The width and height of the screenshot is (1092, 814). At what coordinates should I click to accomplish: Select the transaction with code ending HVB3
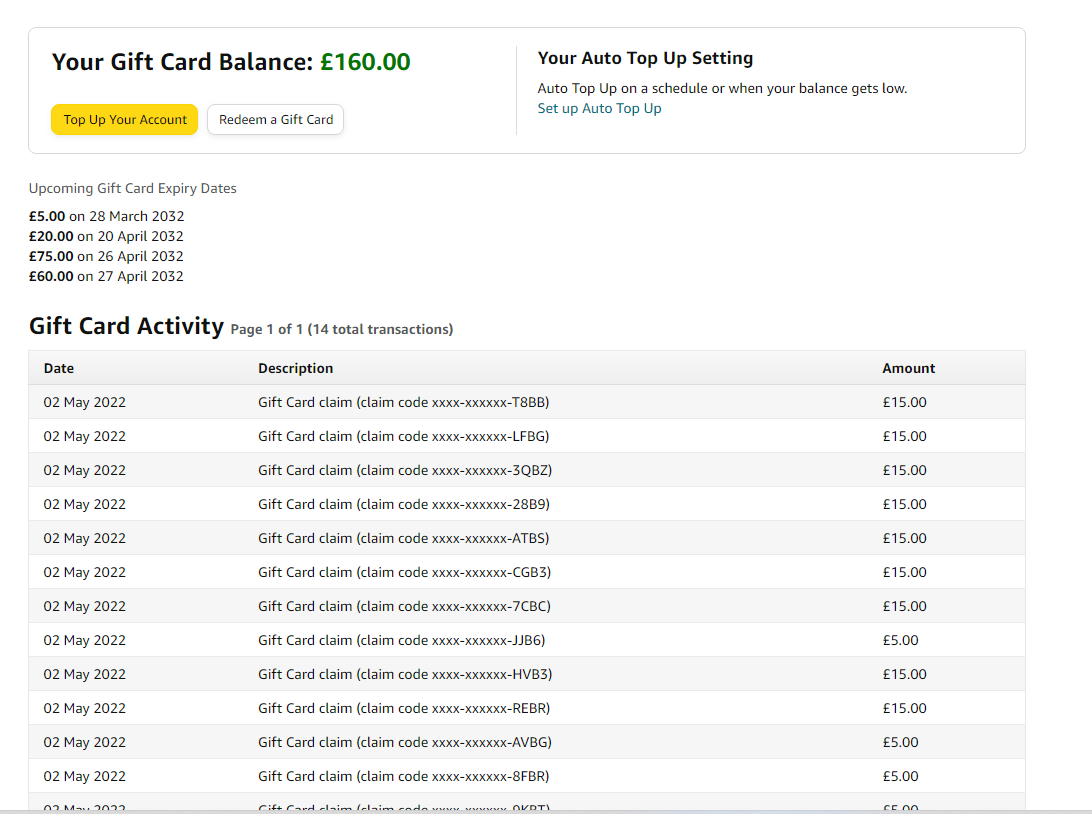pos(404,674)
